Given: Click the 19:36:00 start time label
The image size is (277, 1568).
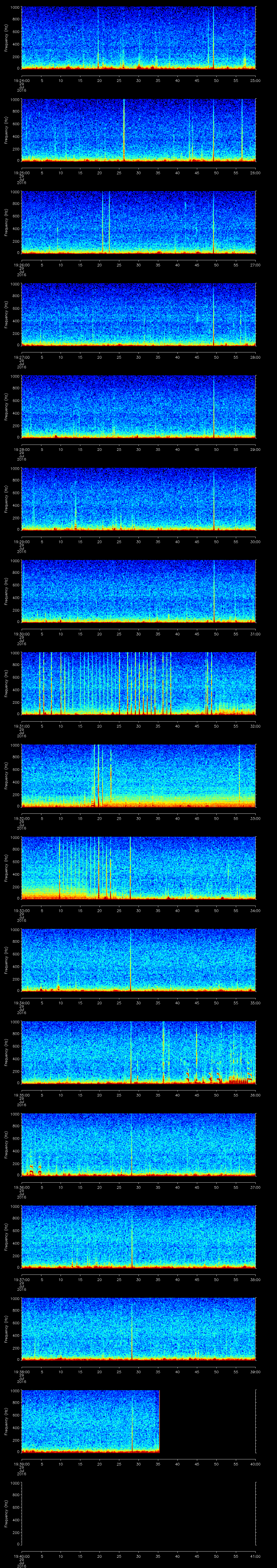Looking at the screenshot, I should click(22, 1187).
